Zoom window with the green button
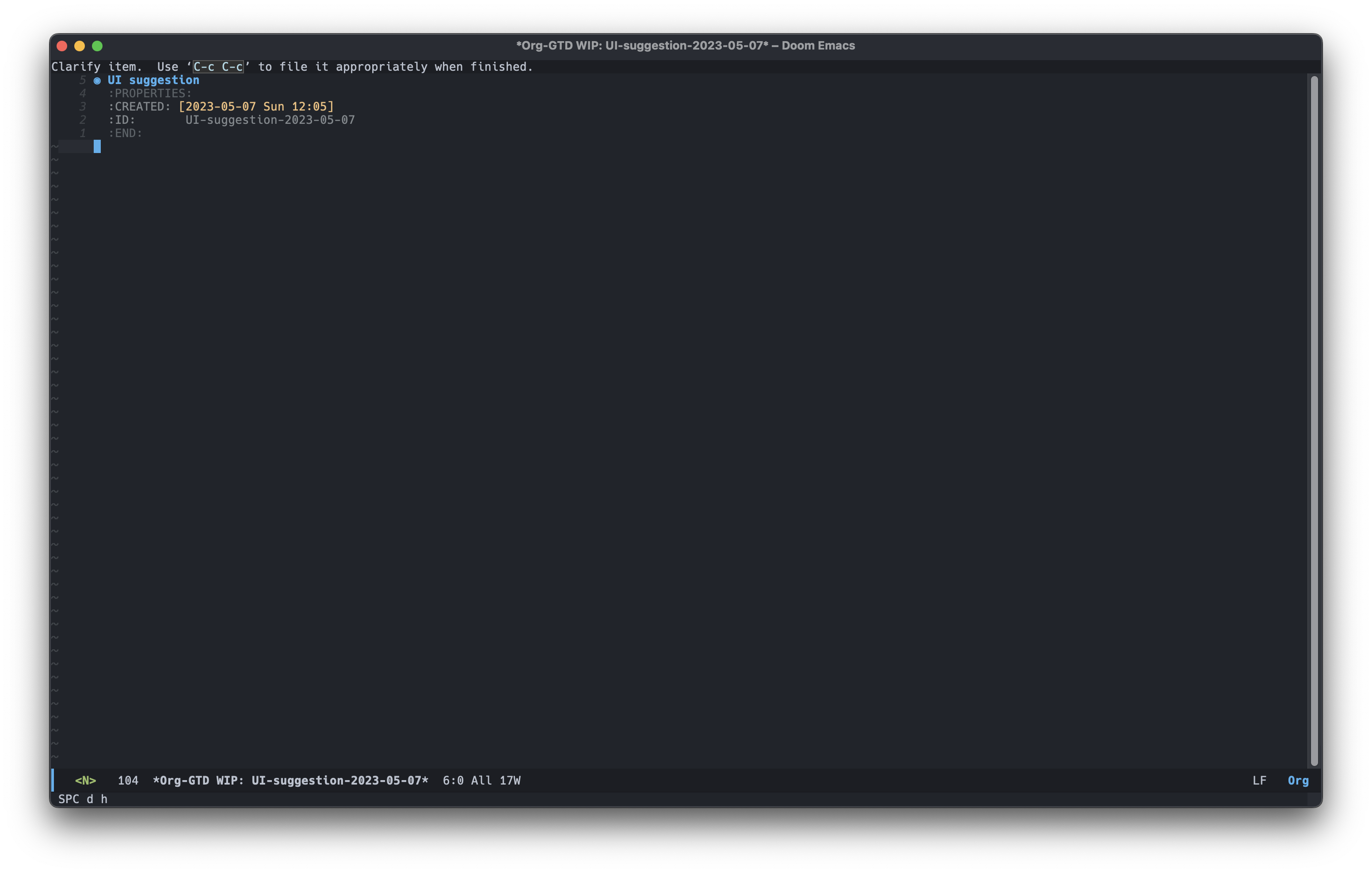 click(x=97, y=46)
